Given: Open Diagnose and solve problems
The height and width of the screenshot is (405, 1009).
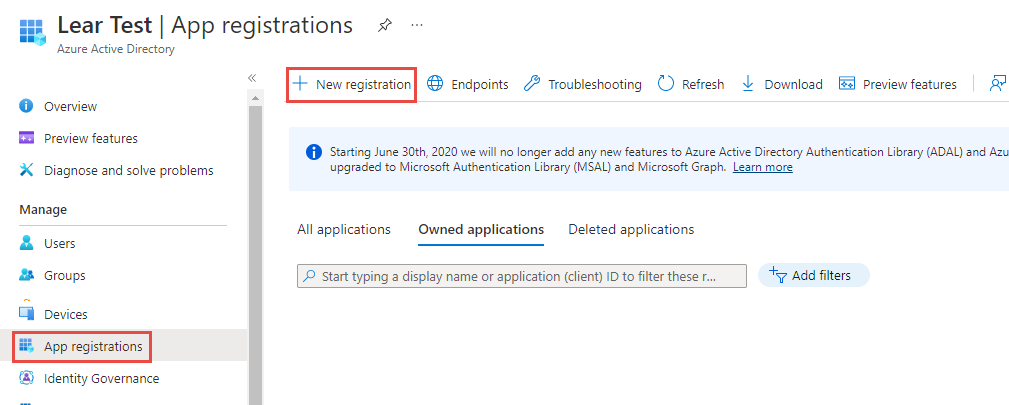Looking at the screenshot, I should tap(129, 171).
